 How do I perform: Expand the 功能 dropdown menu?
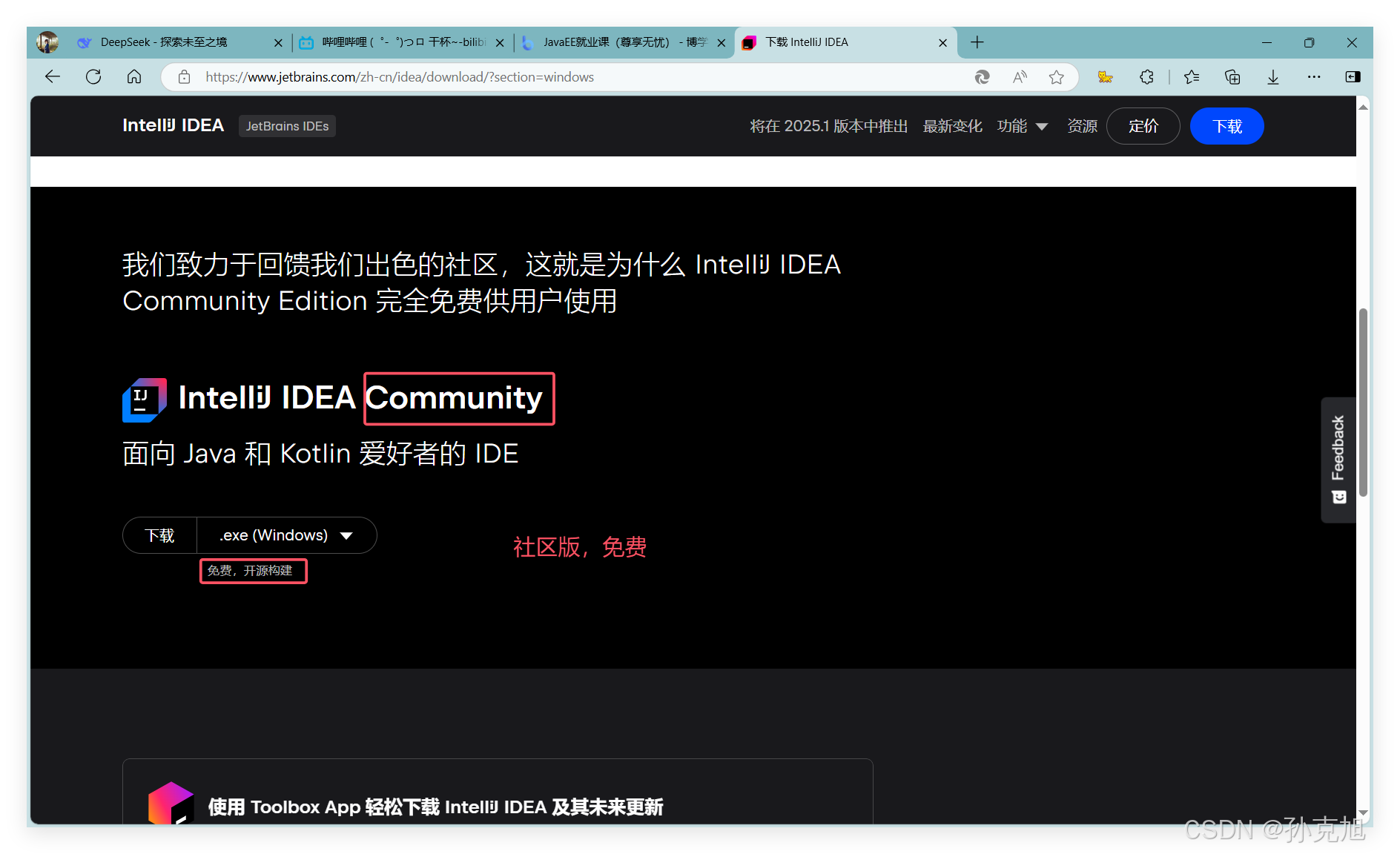click(1023, 126)
